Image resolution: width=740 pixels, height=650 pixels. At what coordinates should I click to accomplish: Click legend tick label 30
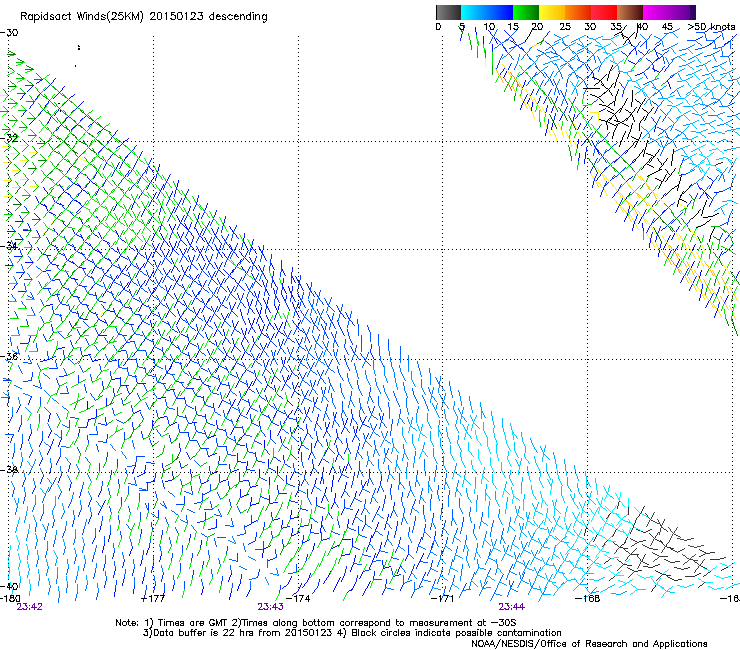click(x=590, y=26)
